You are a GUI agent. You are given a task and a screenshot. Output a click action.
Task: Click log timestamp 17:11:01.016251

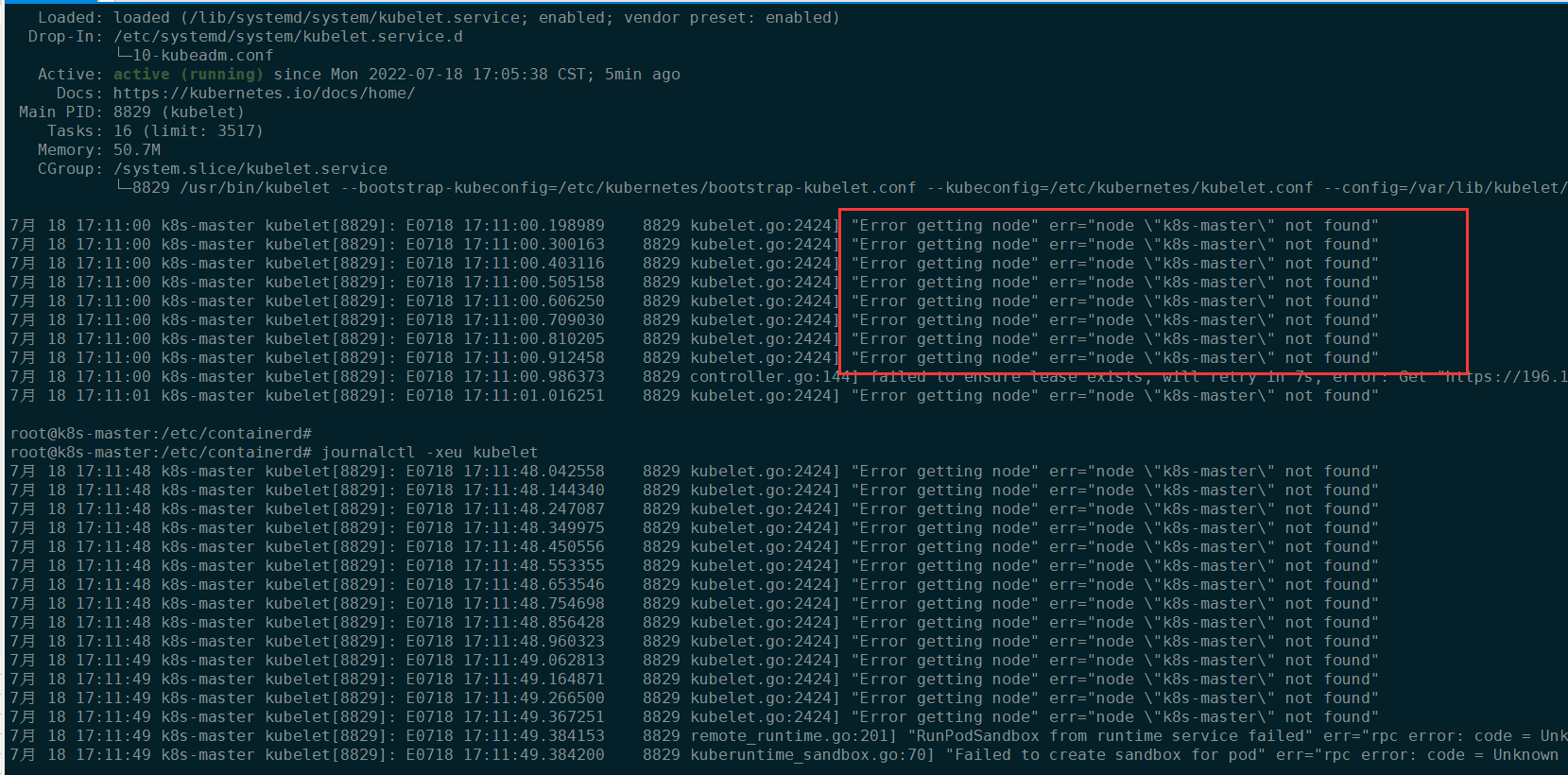(x=533, y=395)
